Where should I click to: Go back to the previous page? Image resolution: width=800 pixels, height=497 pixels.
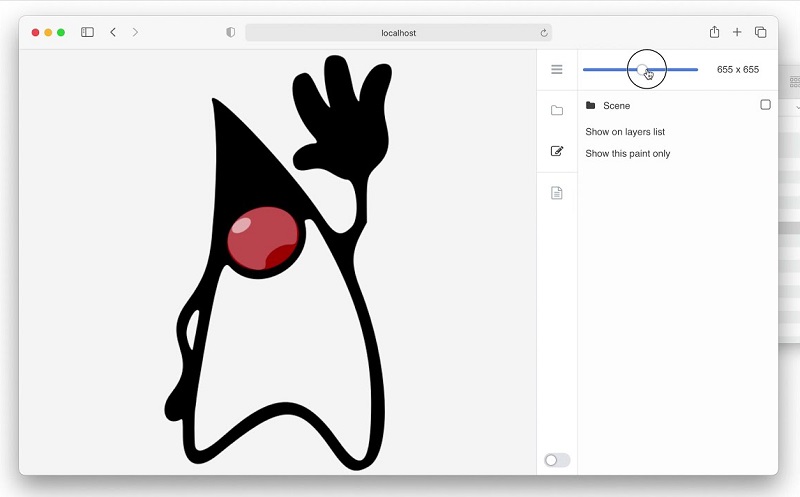(x=113, y=32)
